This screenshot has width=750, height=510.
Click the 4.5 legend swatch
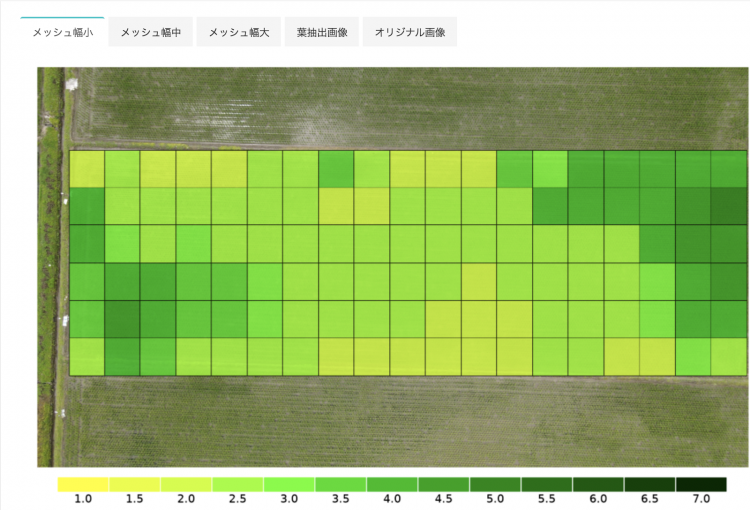[444, 484]
